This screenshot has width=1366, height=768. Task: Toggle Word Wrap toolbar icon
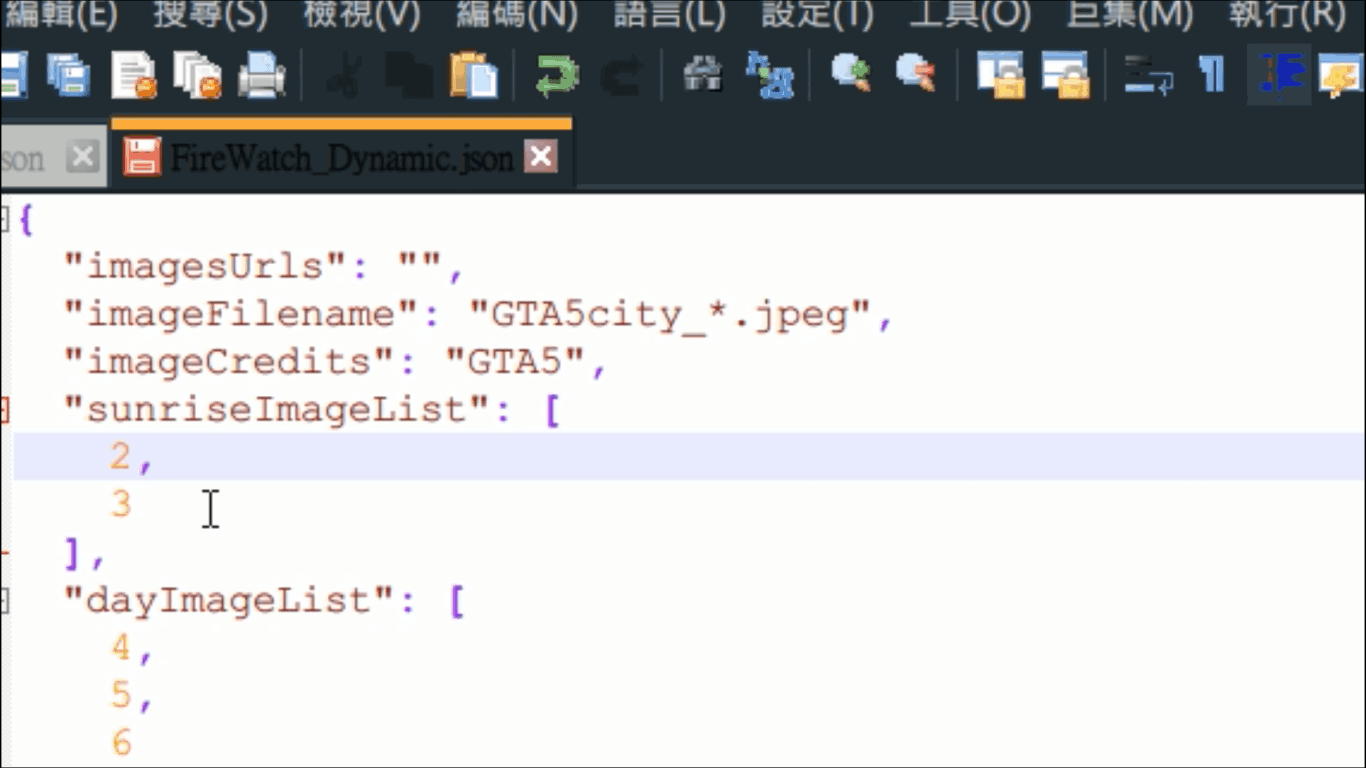pyautogui.click(x=1148, y=76)
